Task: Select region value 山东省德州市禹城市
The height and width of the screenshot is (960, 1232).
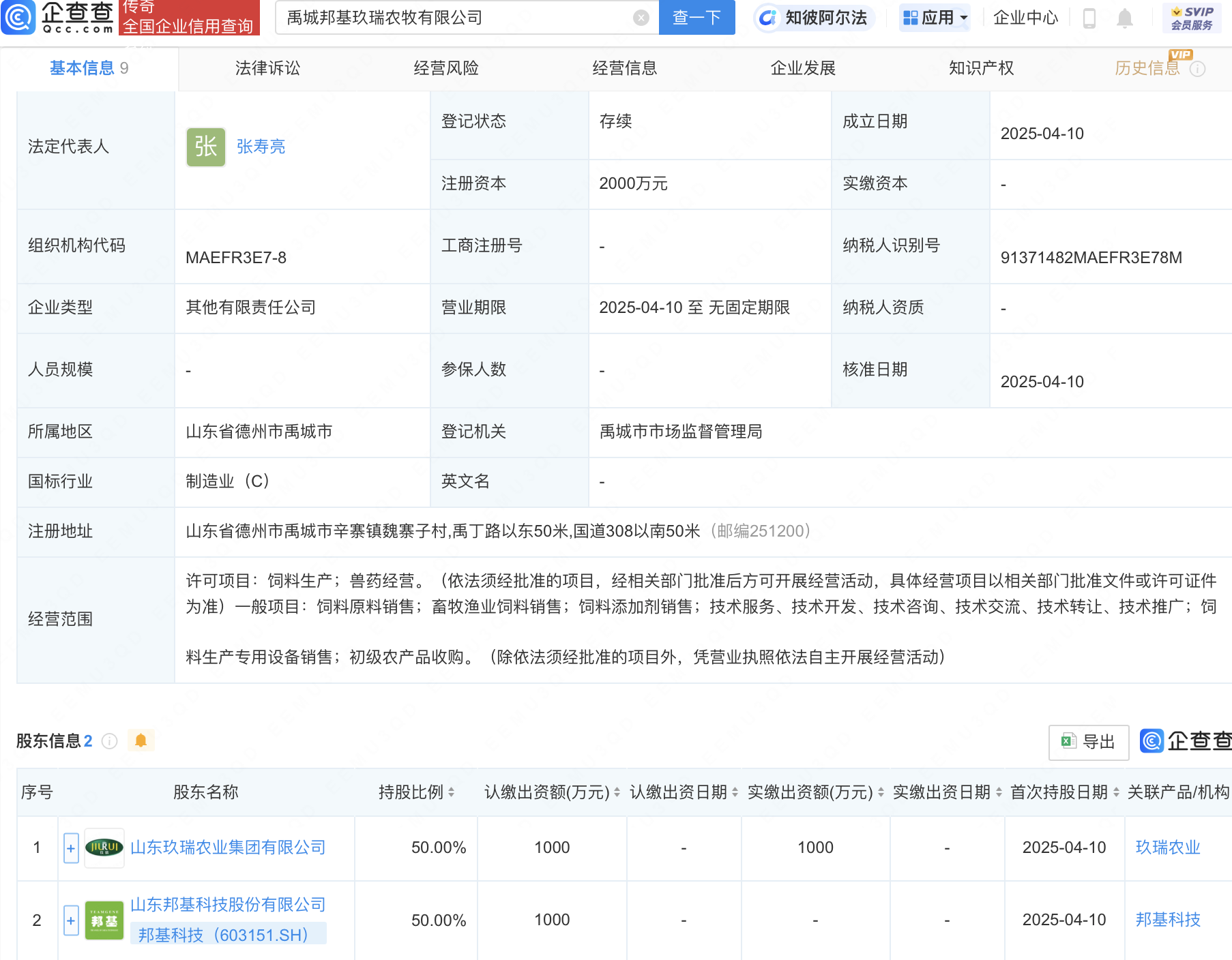Action: click(x=259, y=432)
